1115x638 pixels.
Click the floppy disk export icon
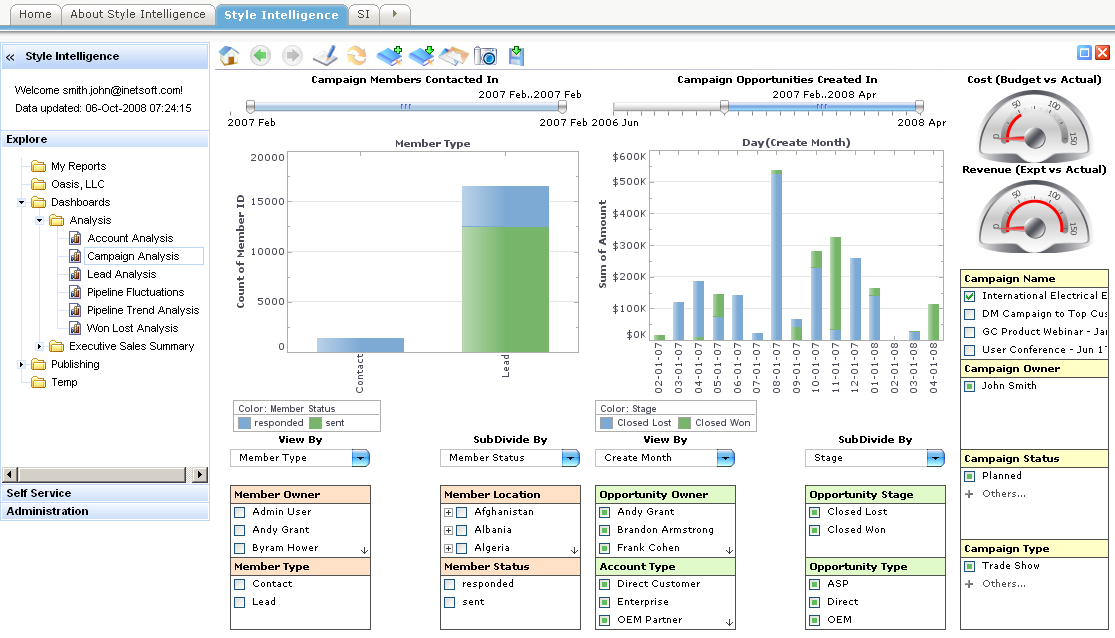[x=516, y=56]
